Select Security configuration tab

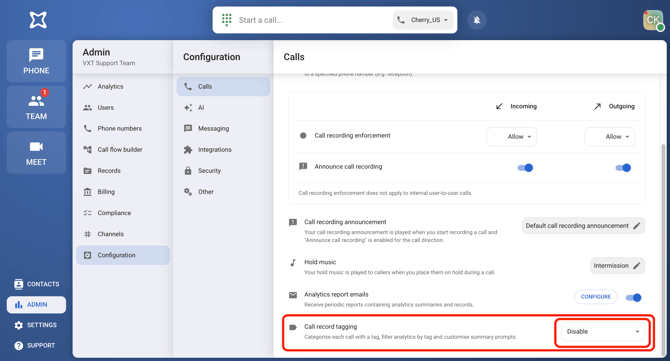click(x=223, y=171)
